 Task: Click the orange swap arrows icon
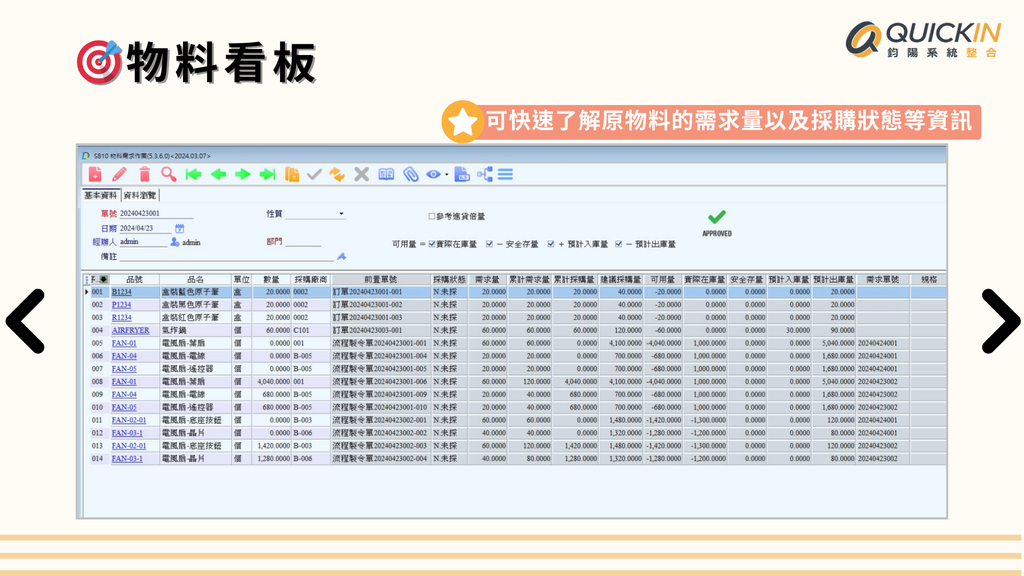point(337,174)
